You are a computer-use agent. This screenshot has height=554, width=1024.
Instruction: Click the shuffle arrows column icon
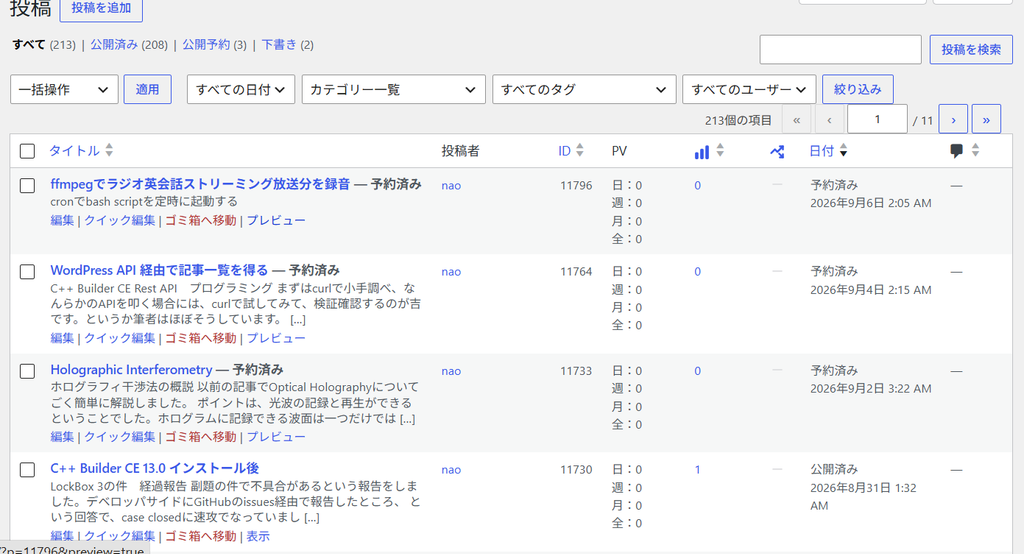pos(776,152)
